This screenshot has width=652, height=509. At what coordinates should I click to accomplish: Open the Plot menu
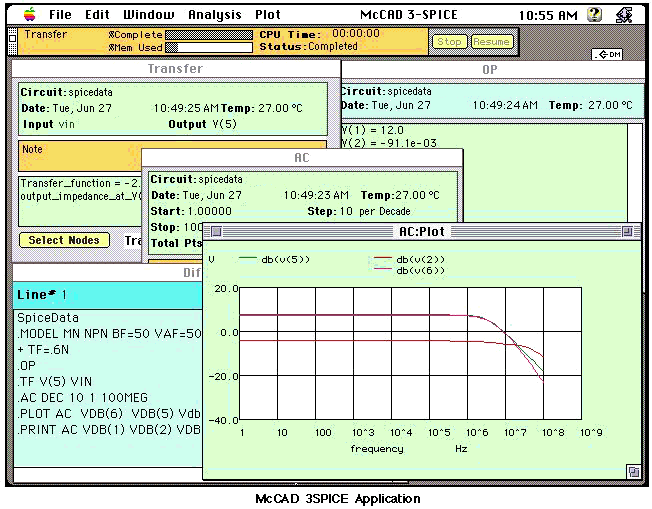point(268,15)
